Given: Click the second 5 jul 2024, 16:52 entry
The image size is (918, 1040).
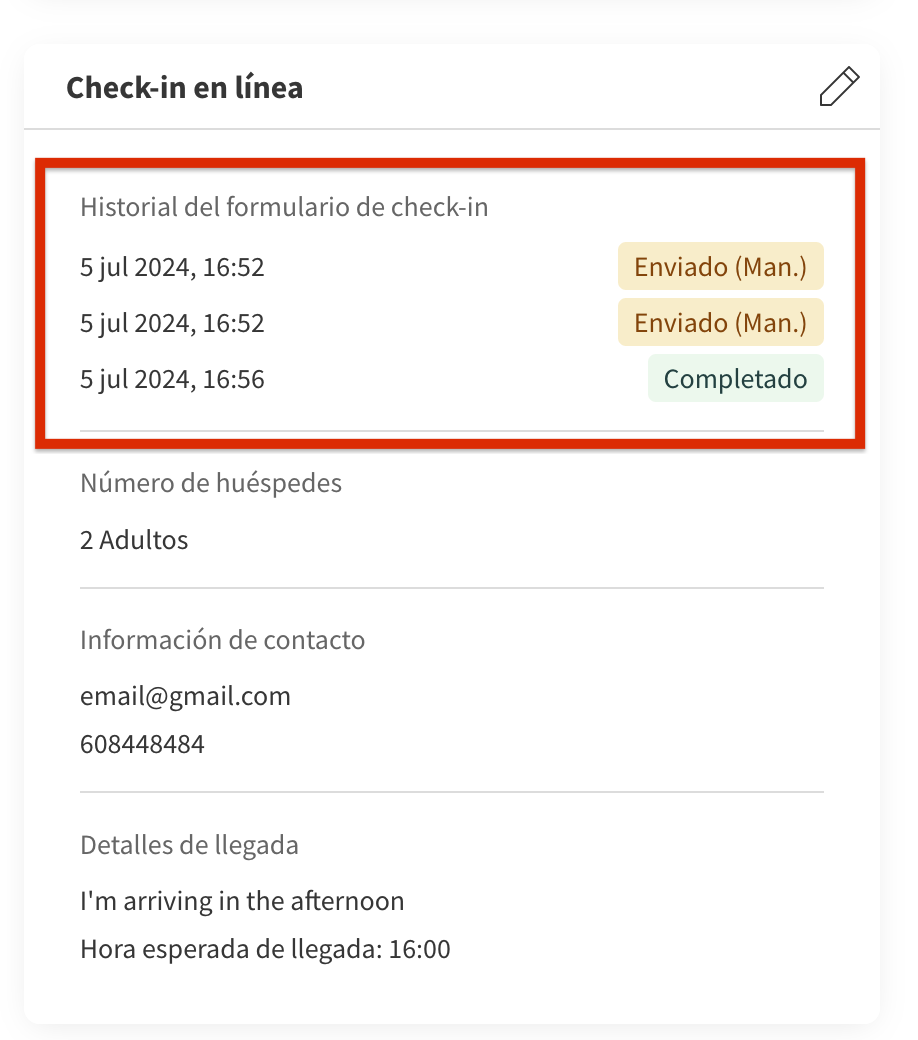Looking at the screenshot, I should pyautogui.click(x=172, y=323).
